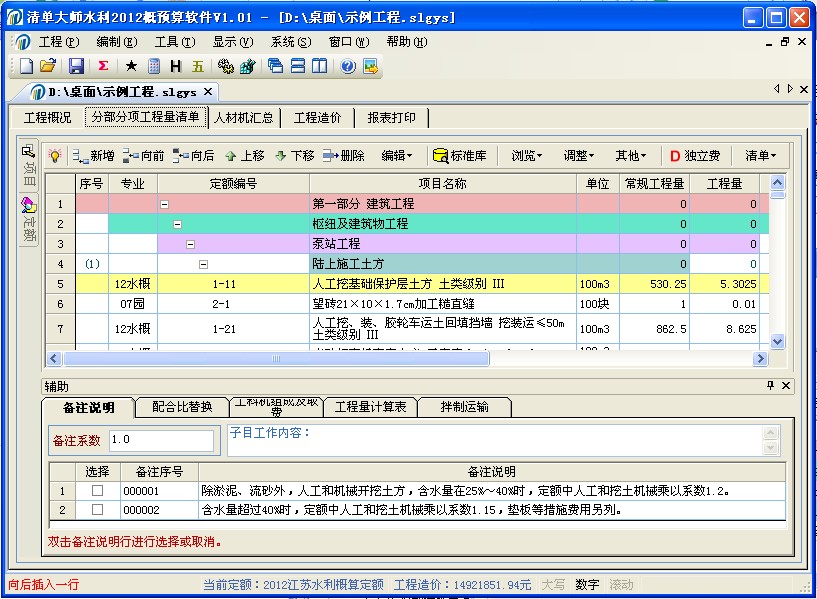Tile windows vertically via toolbar icon

pos(319,66)
